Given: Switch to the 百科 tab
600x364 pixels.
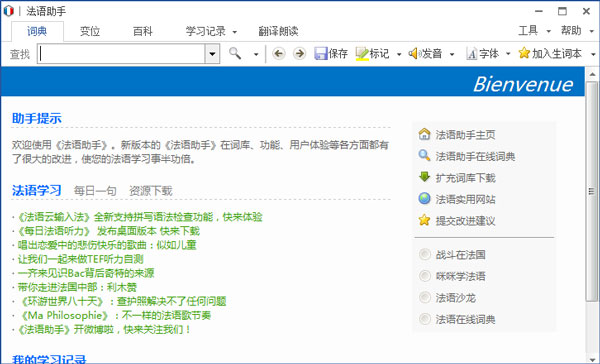Looking at the screenshot, I should [x=143, y=31].
